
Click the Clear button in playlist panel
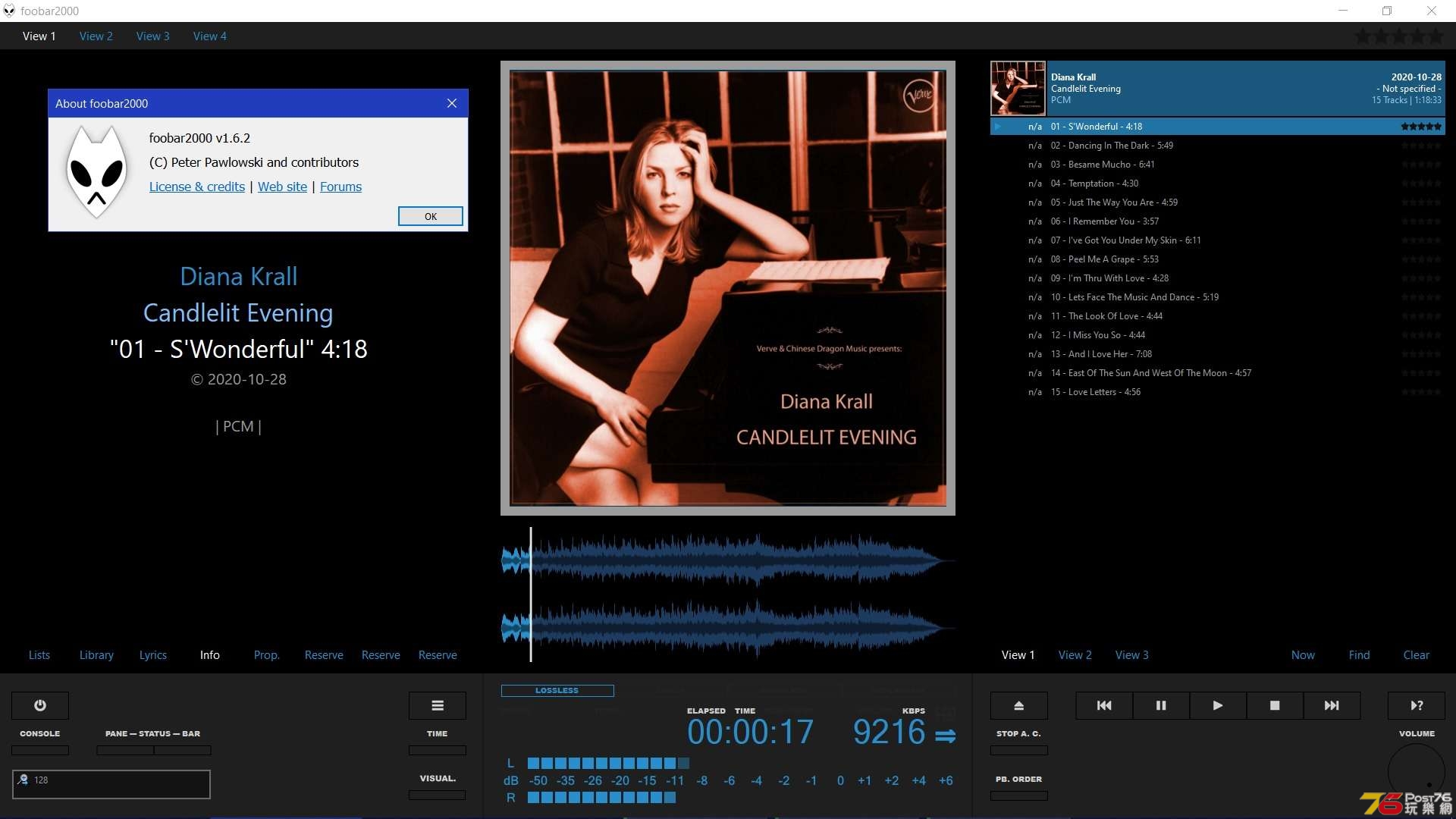(x=1417, y=654)
